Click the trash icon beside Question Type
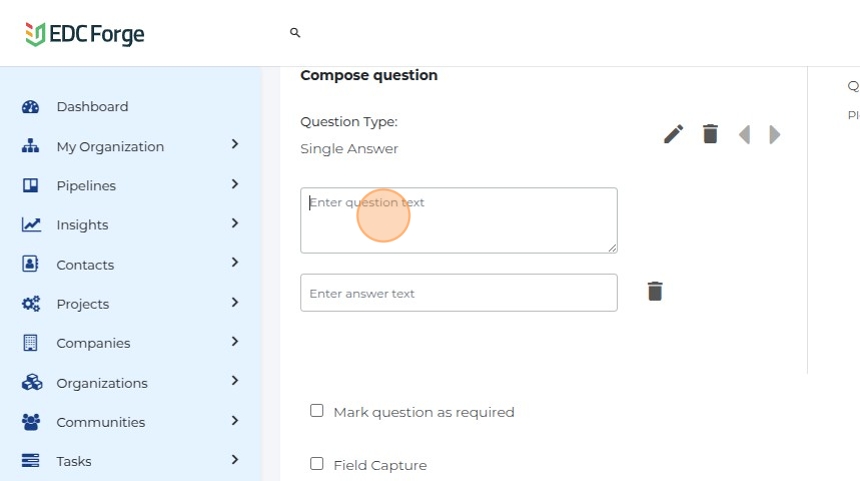This screenshot has height=481, width=860. pos(710,134)
